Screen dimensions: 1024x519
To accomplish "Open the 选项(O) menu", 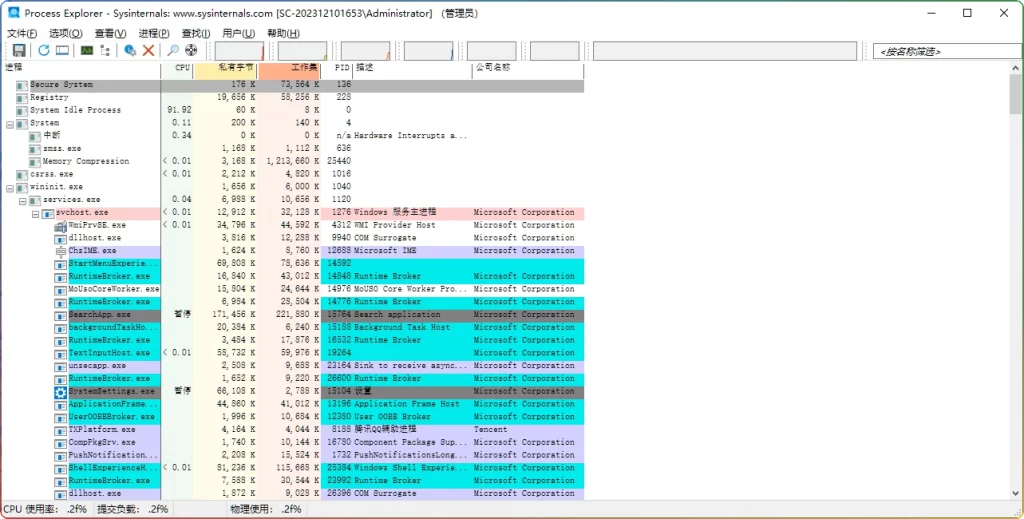I will [x=66, y=33].
